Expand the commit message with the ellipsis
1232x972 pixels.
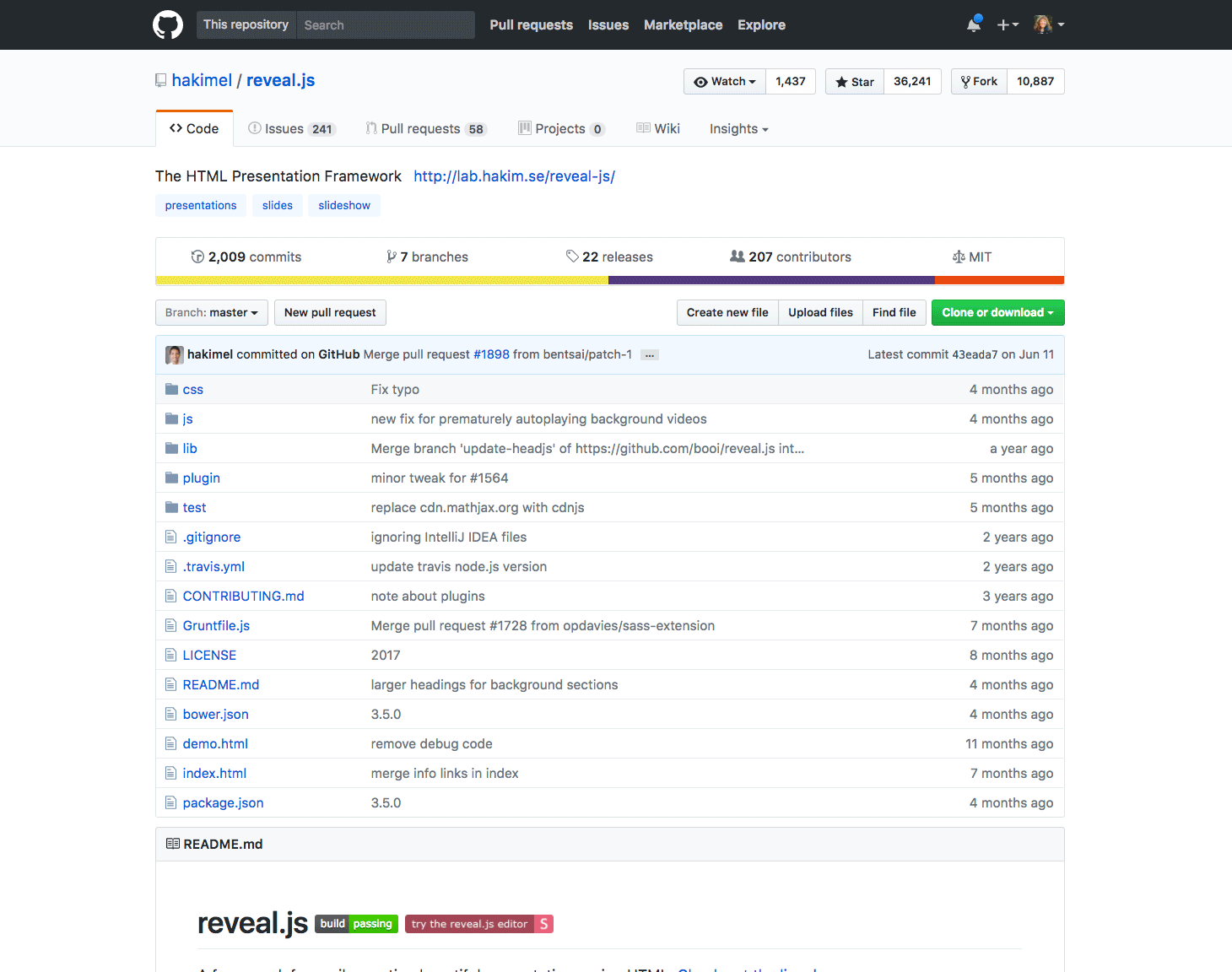point(649,354)
